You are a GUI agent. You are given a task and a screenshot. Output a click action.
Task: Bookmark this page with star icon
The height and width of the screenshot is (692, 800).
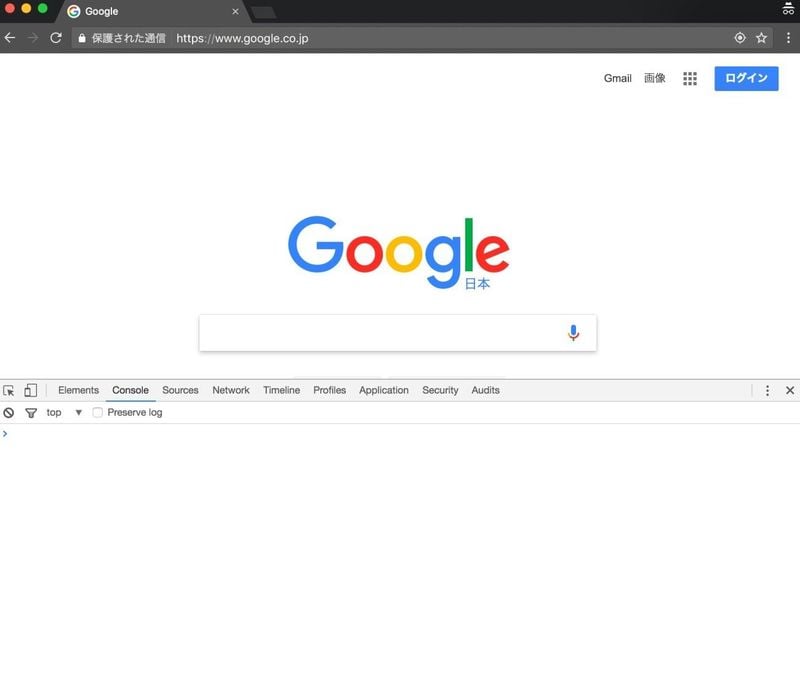point(761,38)
